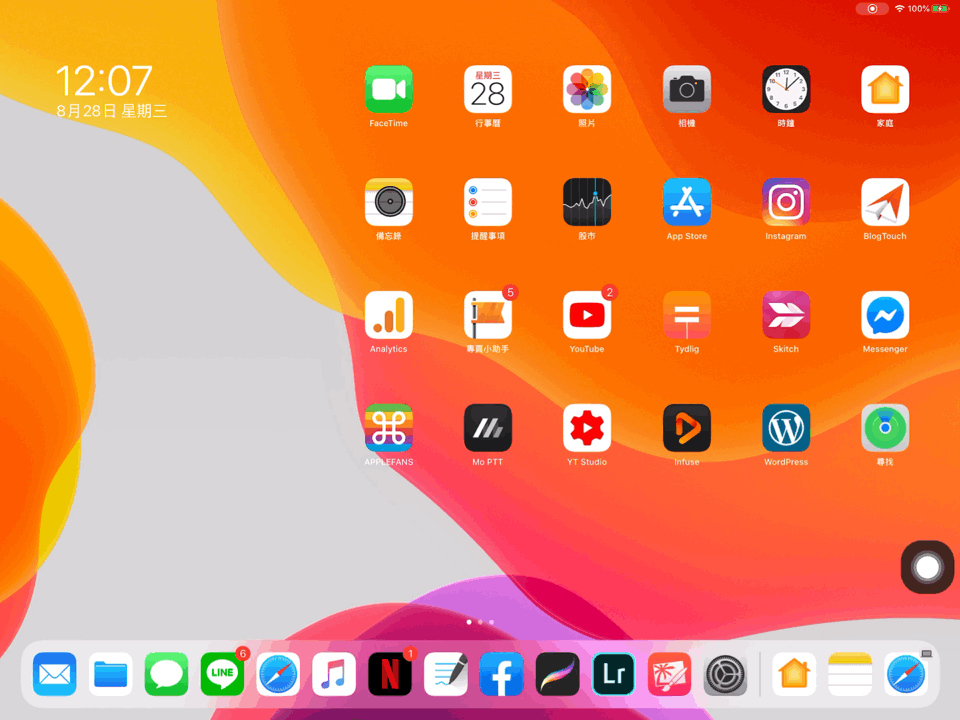960x720 pixels.
Task: Open Lightroom in the dock
Action: coord(613,674)
